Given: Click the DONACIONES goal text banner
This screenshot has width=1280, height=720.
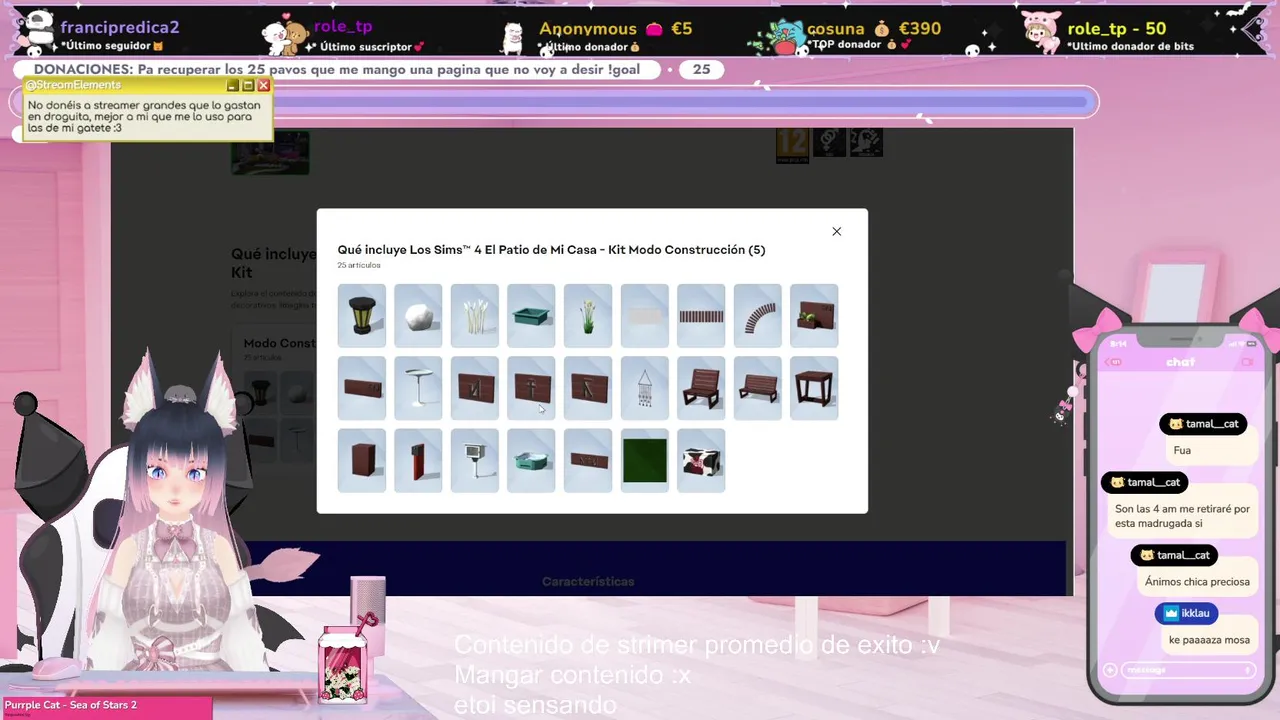Looking at the screenshot, I should (x=337, y=70).
